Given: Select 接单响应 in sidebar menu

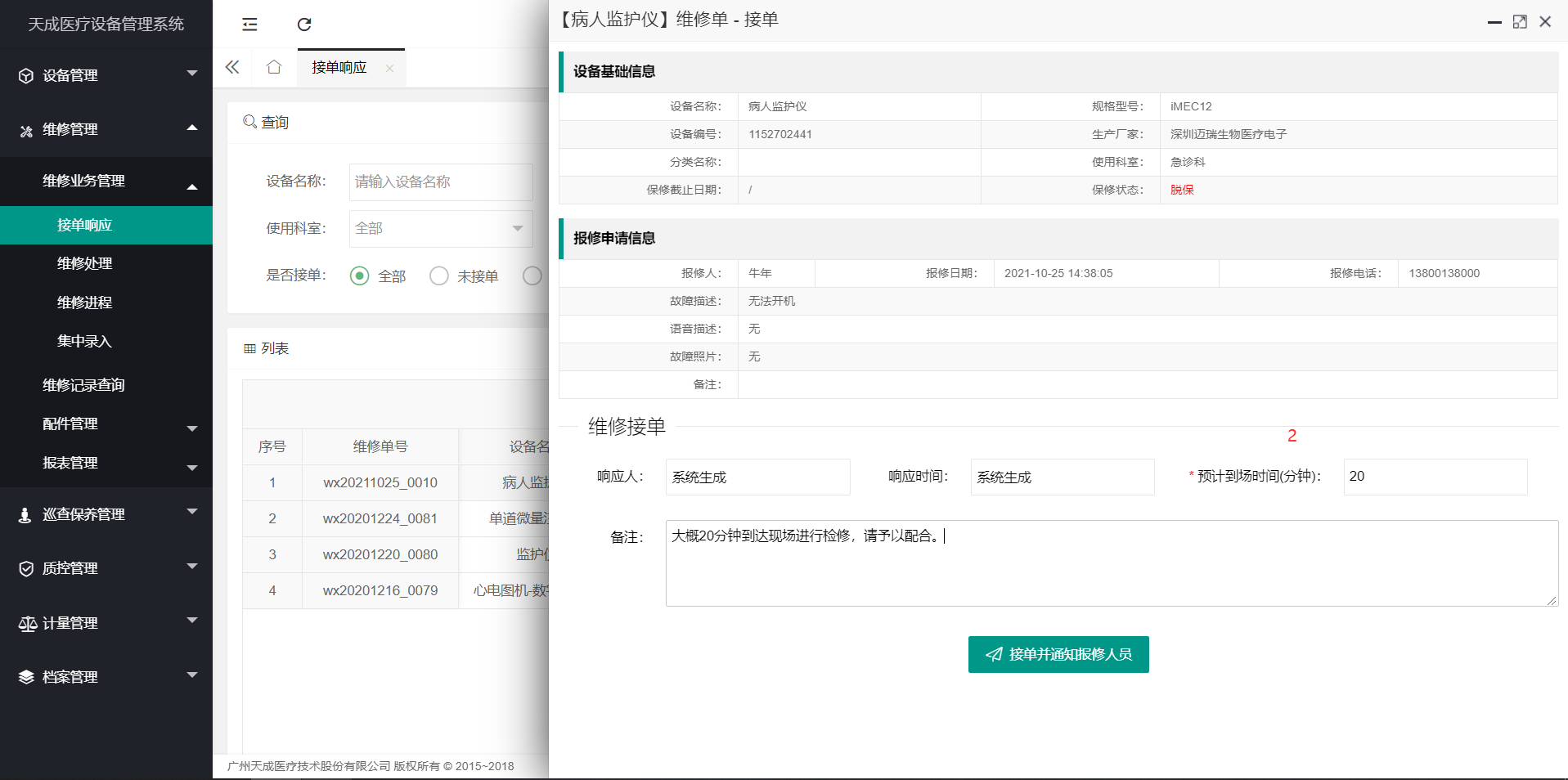Looking at the screenshot, I should pyautogui.click(x=106, y=225).
